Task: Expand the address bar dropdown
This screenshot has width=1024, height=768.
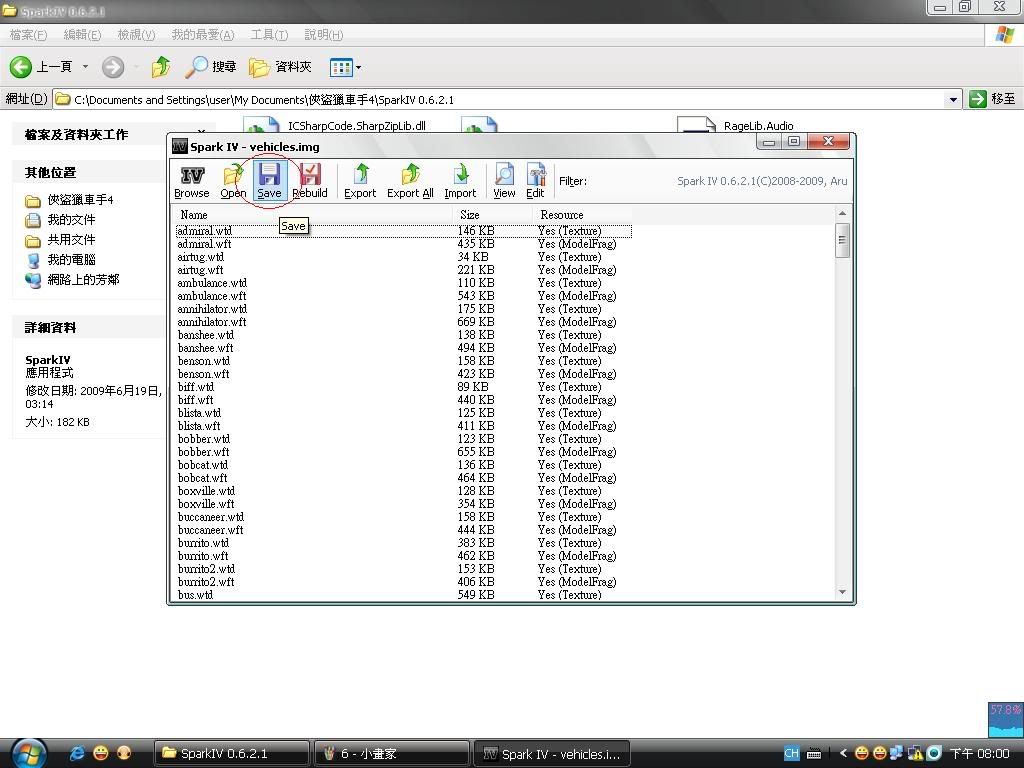Action: pos(953,99)
